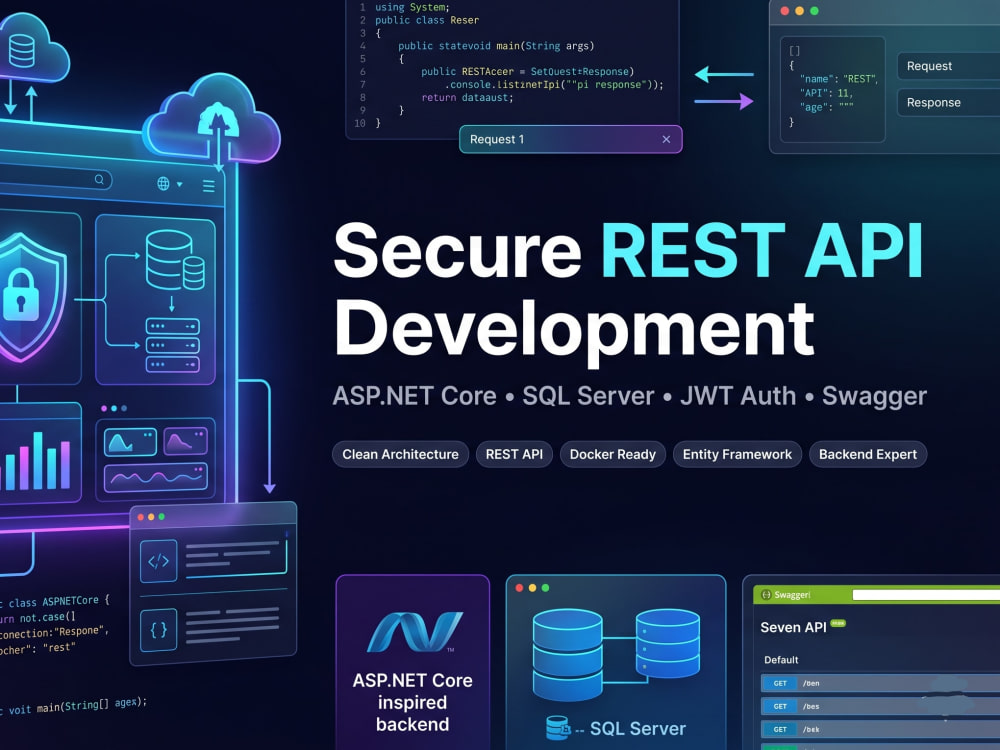Click the right-pointing purple arrow
This screenshot has height=750, width=1000.
coord(724,101)
